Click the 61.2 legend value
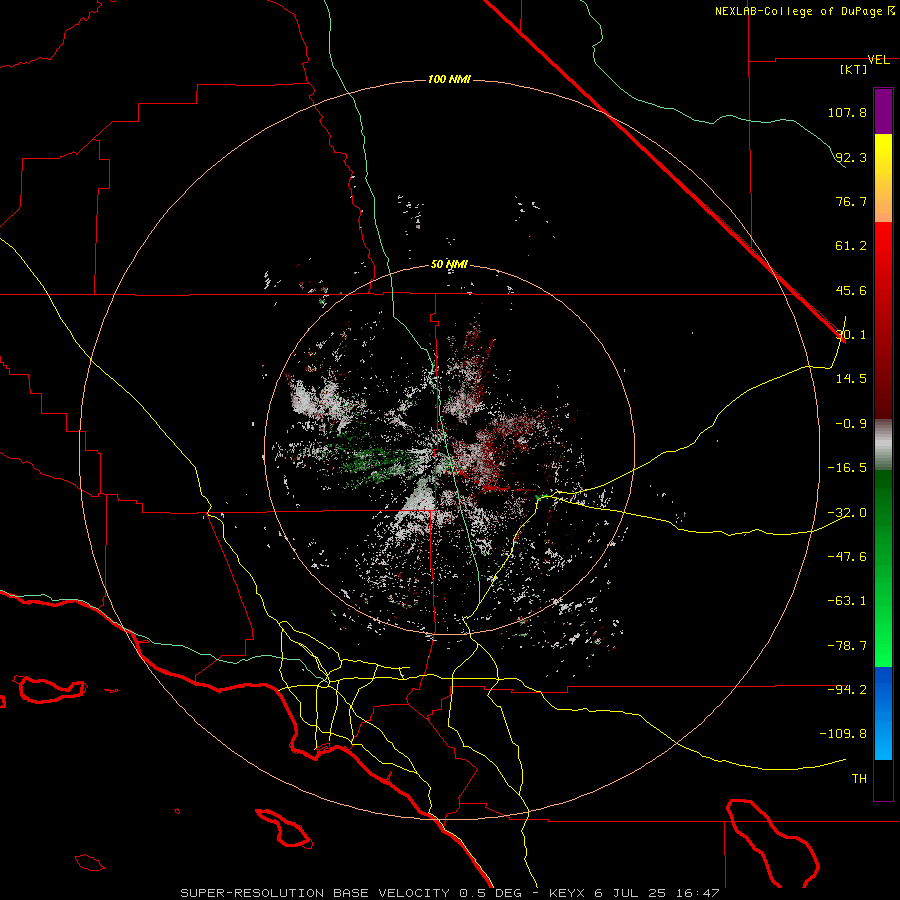The width and height of the screenshot is (900, 900). (851, 246)
